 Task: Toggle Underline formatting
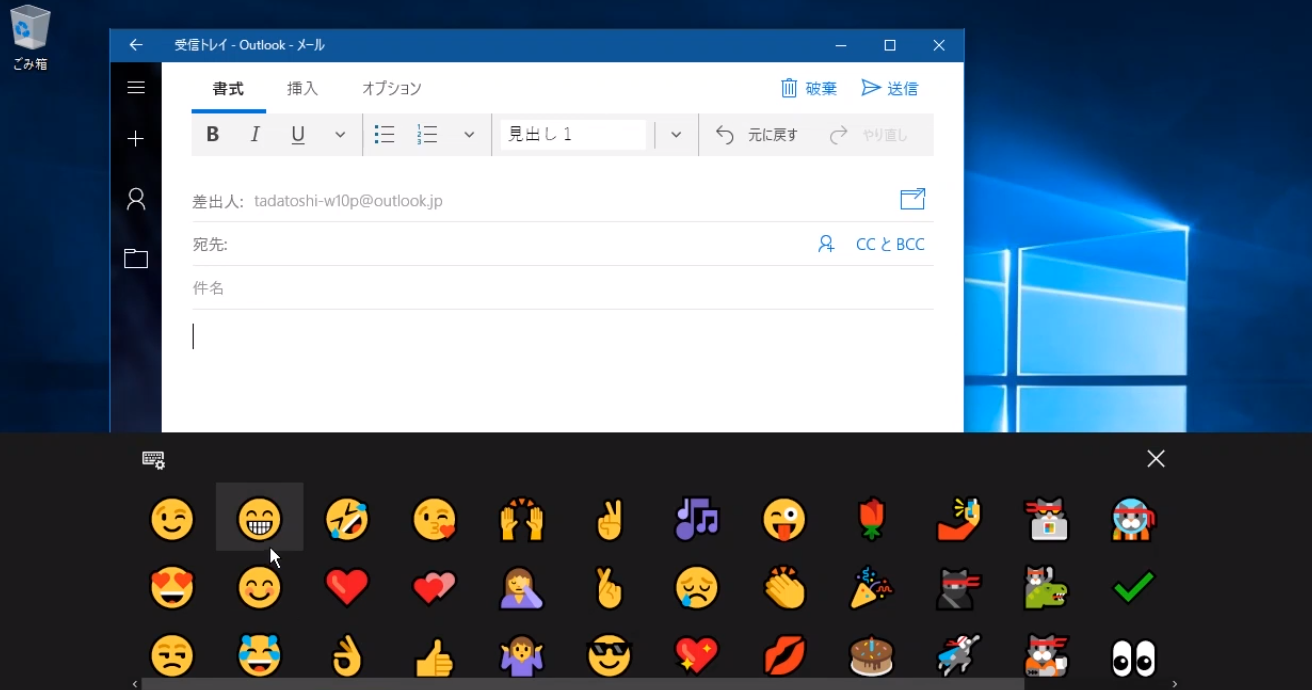click(298, 135)
